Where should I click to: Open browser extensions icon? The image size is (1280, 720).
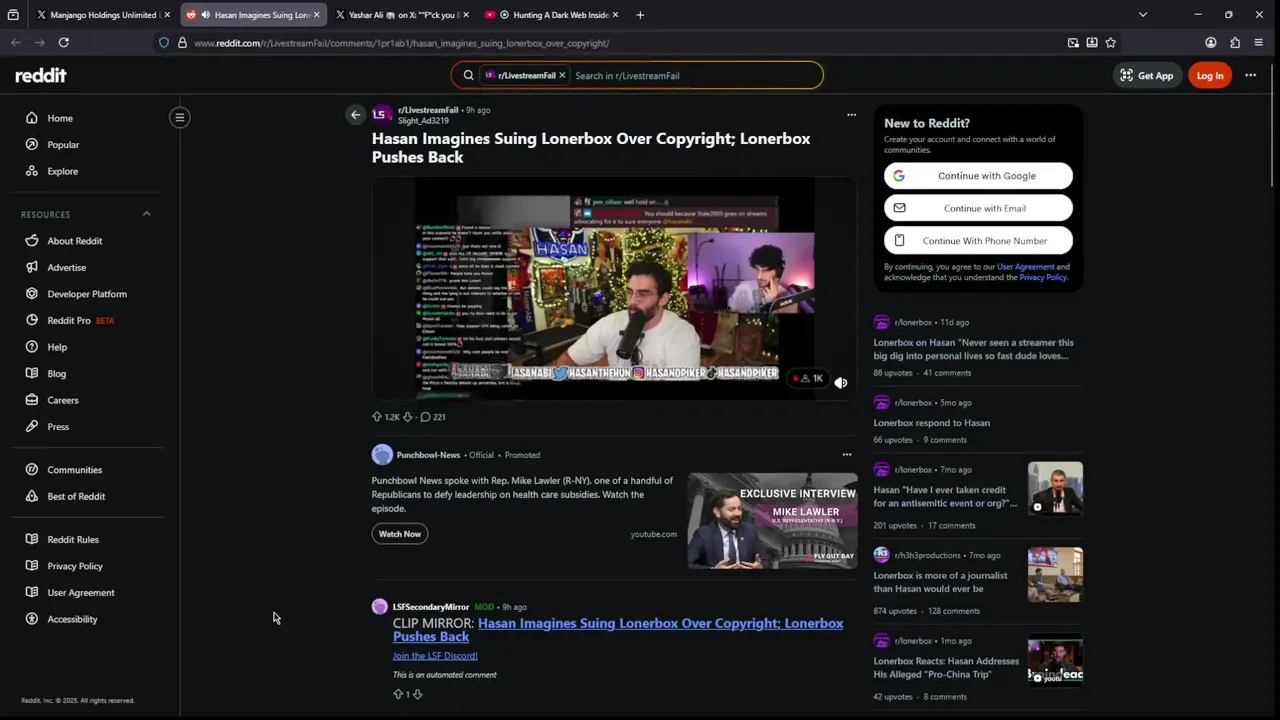[1235, 43]
